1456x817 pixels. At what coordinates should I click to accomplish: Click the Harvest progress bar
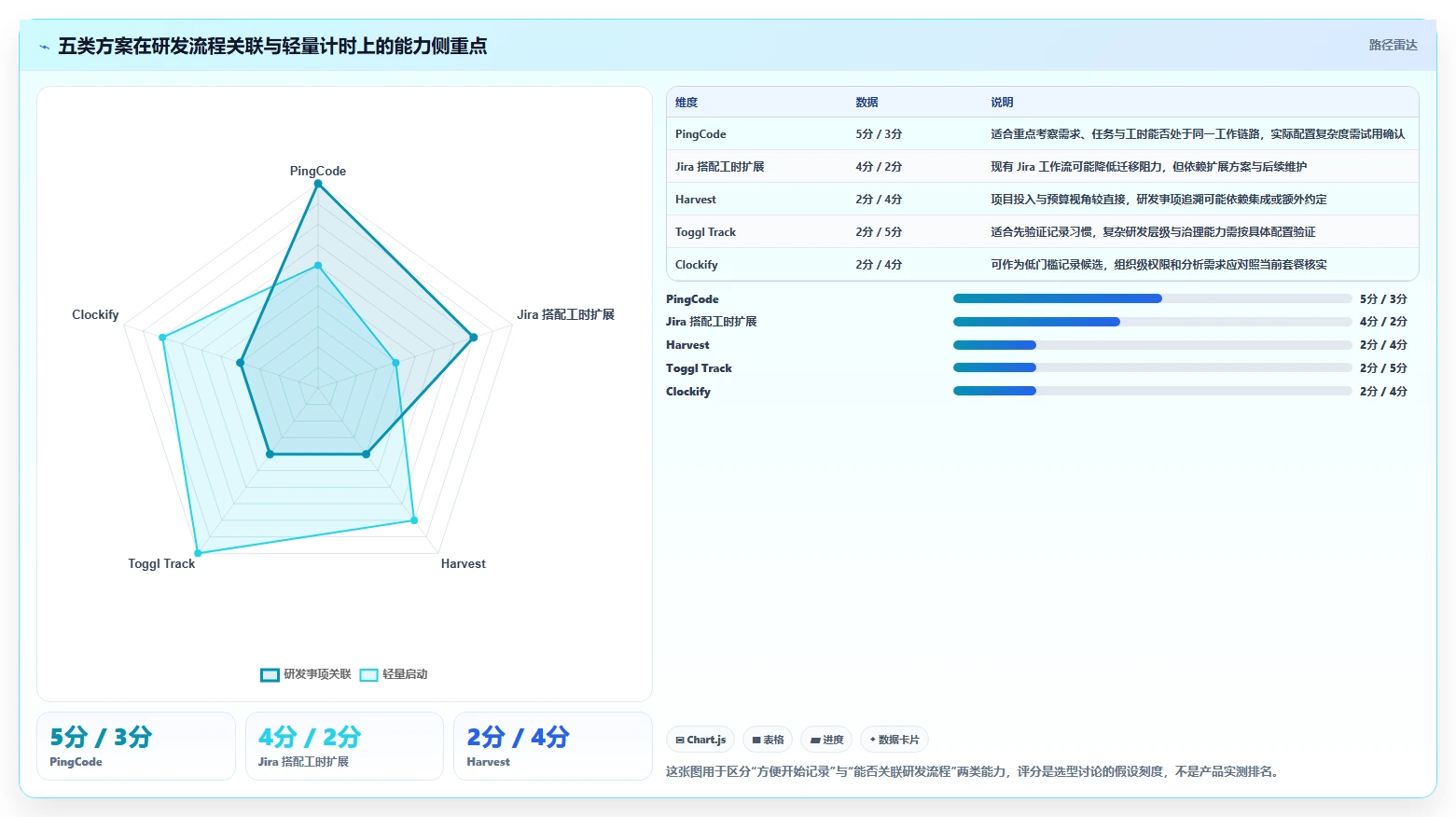pyautogui.click(x=1152, y=345)
